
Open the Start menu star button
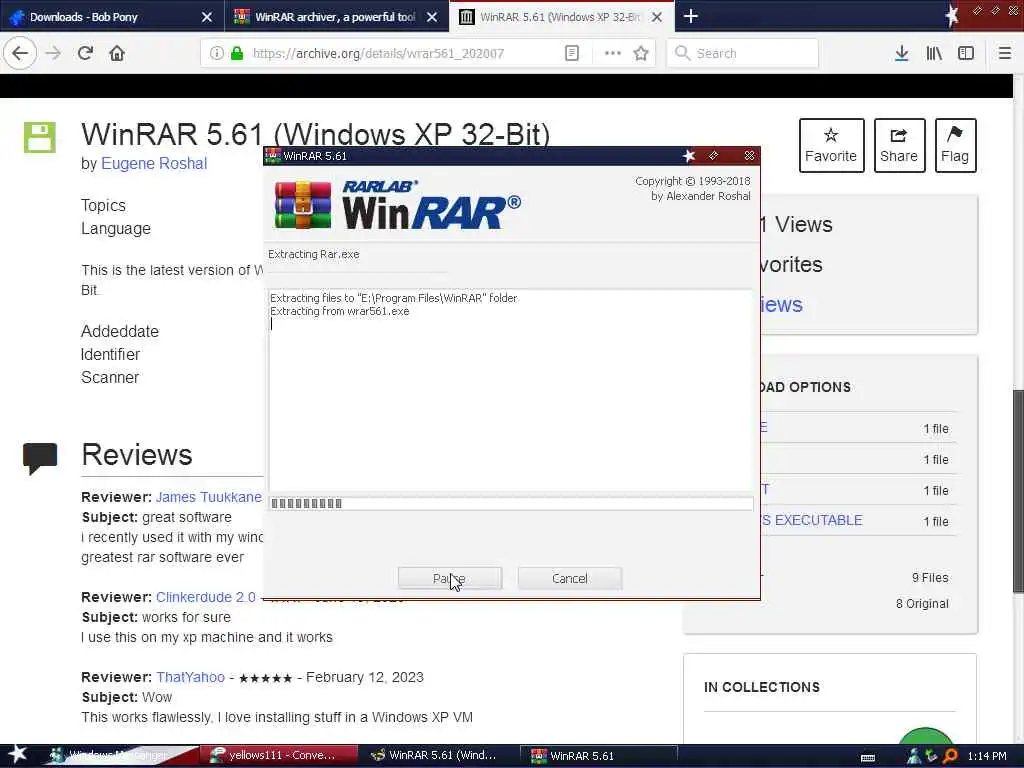18,754
